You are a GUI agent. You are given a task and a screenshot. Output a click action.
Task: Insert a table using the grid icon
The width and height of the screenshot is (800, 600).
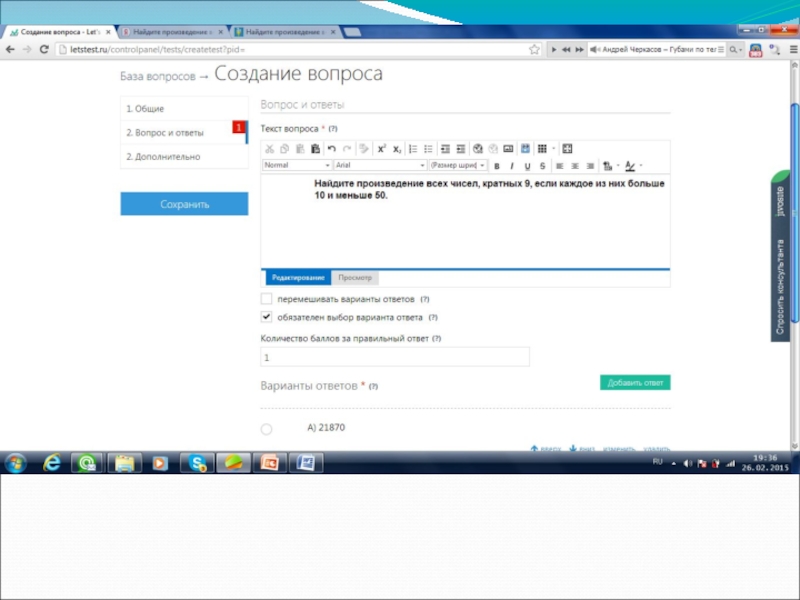click(542, 149)
